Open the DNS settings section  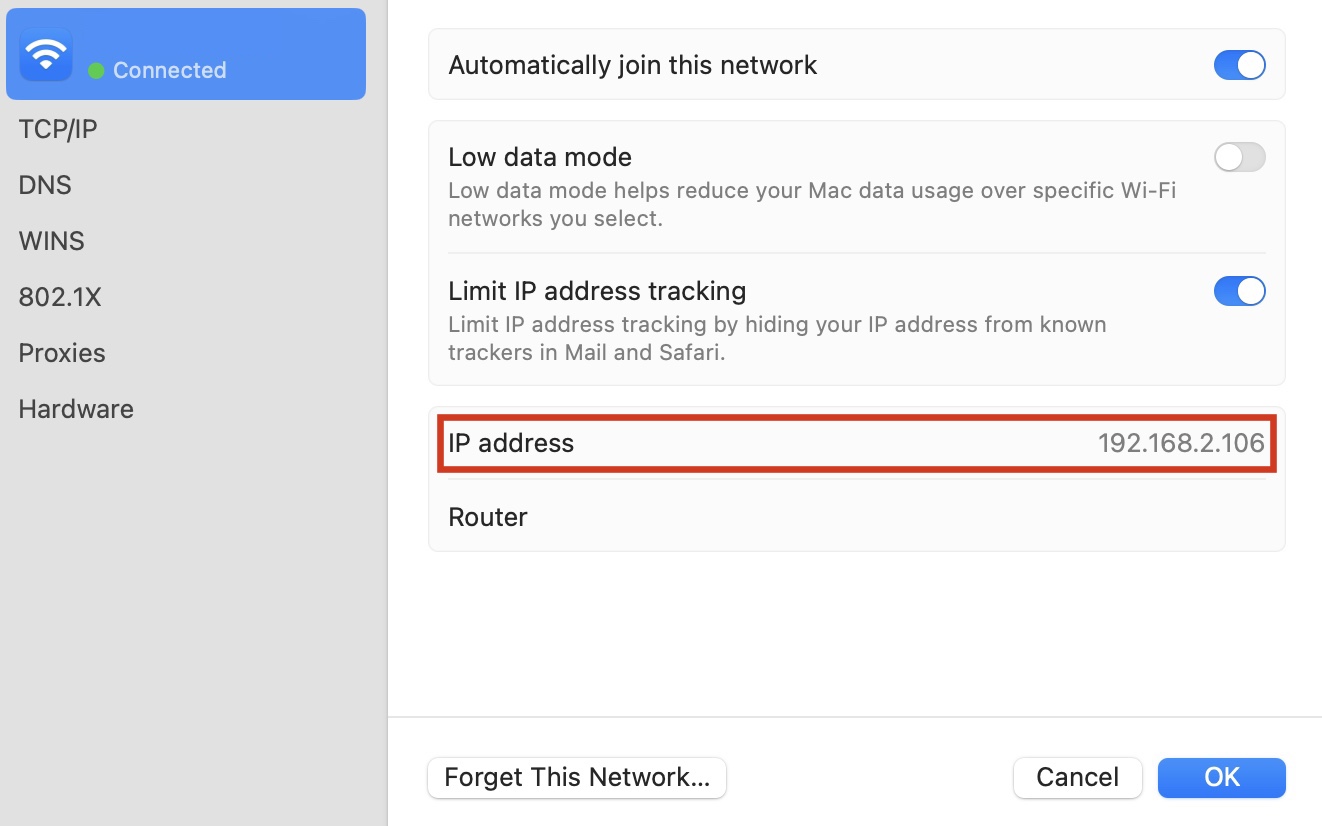44,184
